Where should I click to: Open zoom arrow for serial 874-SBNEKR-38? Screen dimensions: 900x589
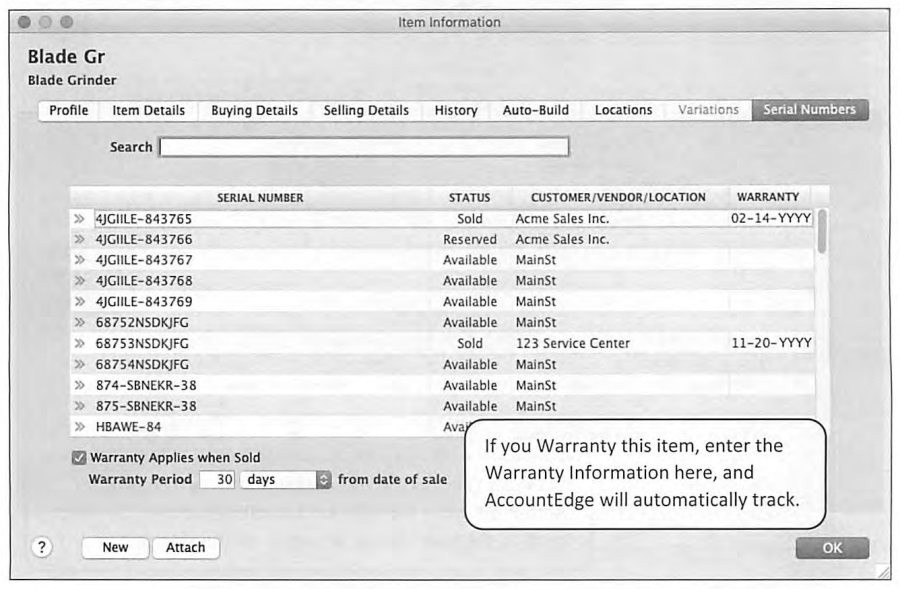point(80,385)
